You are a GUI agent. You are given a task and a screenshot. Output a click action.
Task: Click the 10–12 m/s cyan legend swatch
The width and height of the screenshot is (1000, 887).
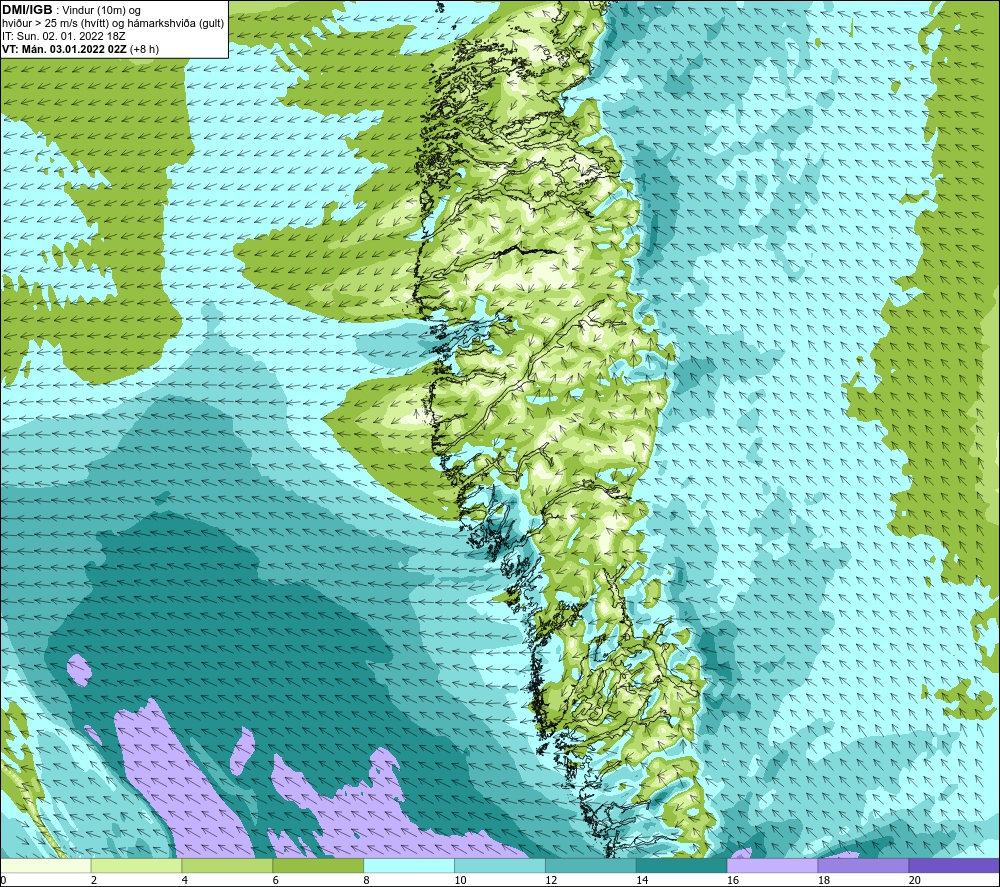500,866
